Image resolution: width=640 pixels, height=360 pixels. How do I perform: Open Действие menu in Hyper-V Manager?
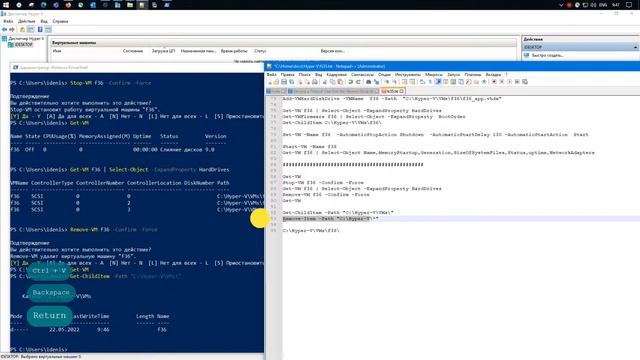(27, 21)
